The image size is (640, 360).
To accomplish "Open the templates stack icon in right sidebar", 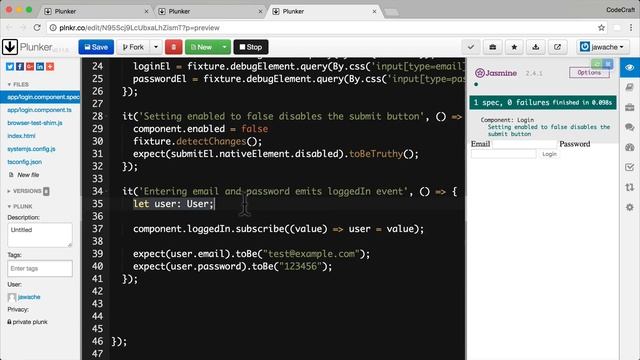I will 629,87.
